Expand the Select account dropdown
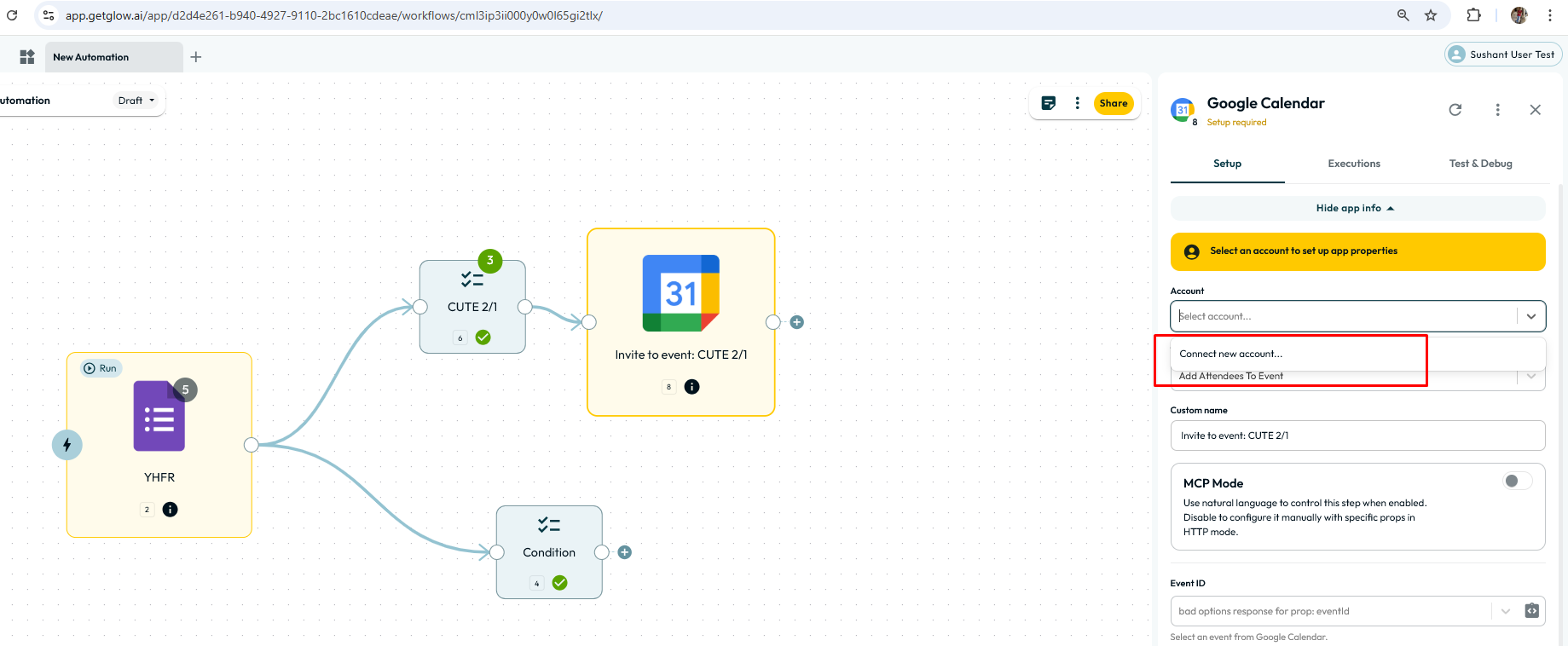This screenshot has width=1568, height=646. click(1530, 316)
